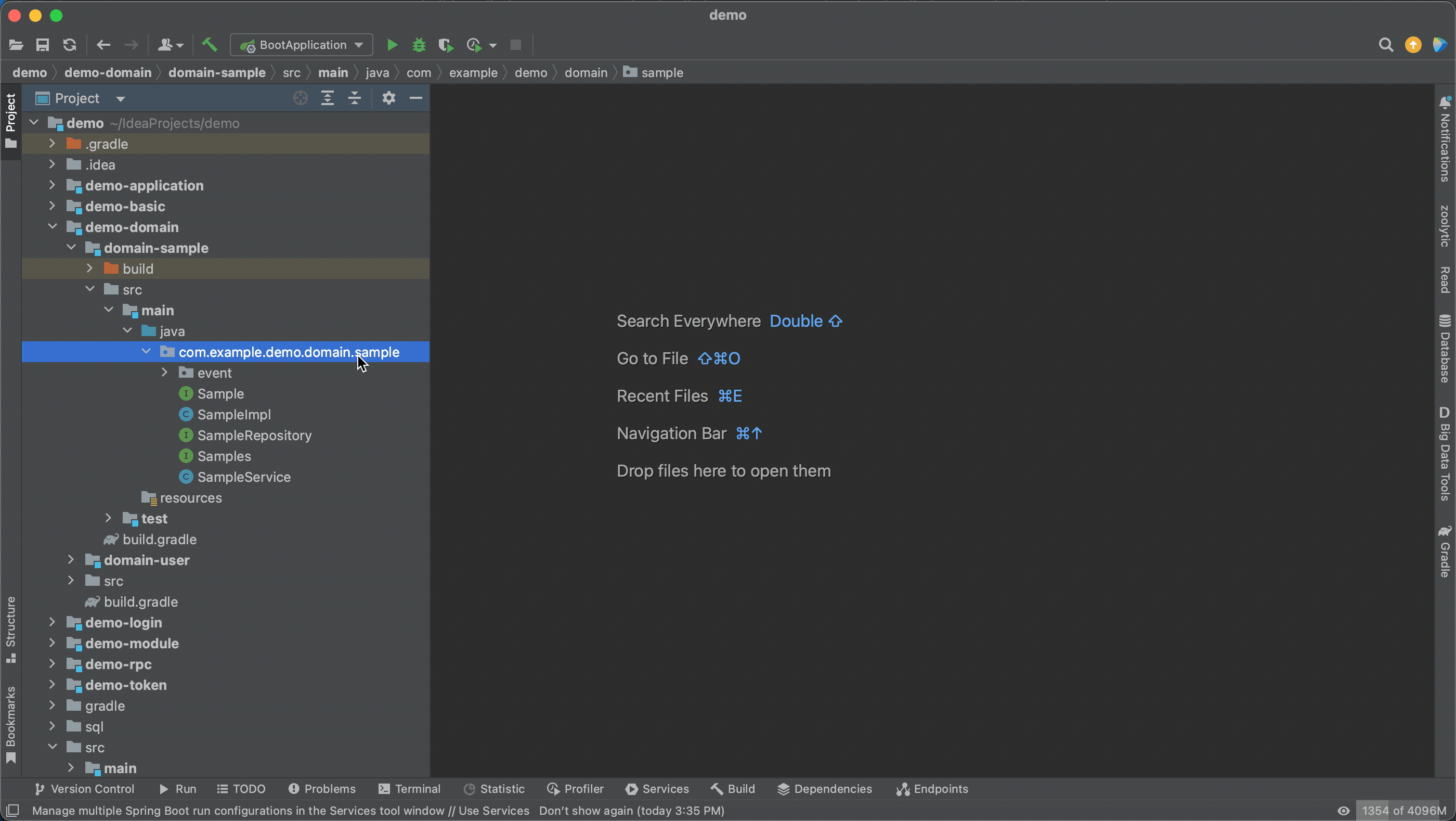This screenshot has height=821, width=1456.
Task: Open the Gradle tool window
Action: [1445, 552]
